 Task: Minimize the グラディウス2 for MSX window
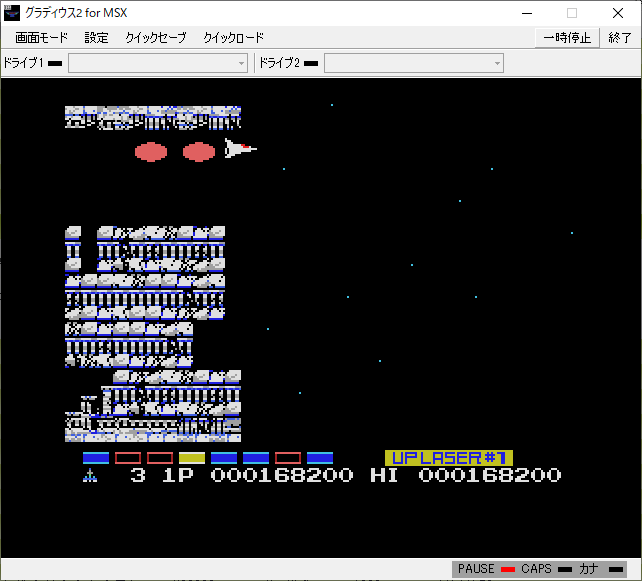(527, 13)
